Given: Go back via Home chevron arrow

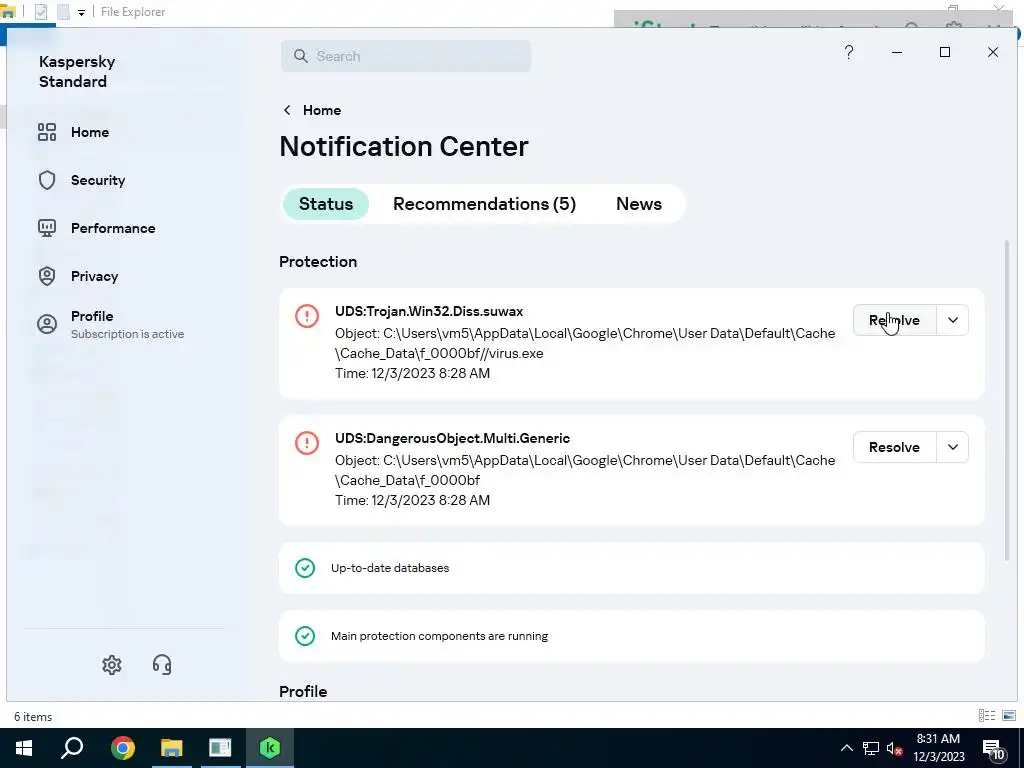Looking at the screenshot, I should (x=287, y=110).
